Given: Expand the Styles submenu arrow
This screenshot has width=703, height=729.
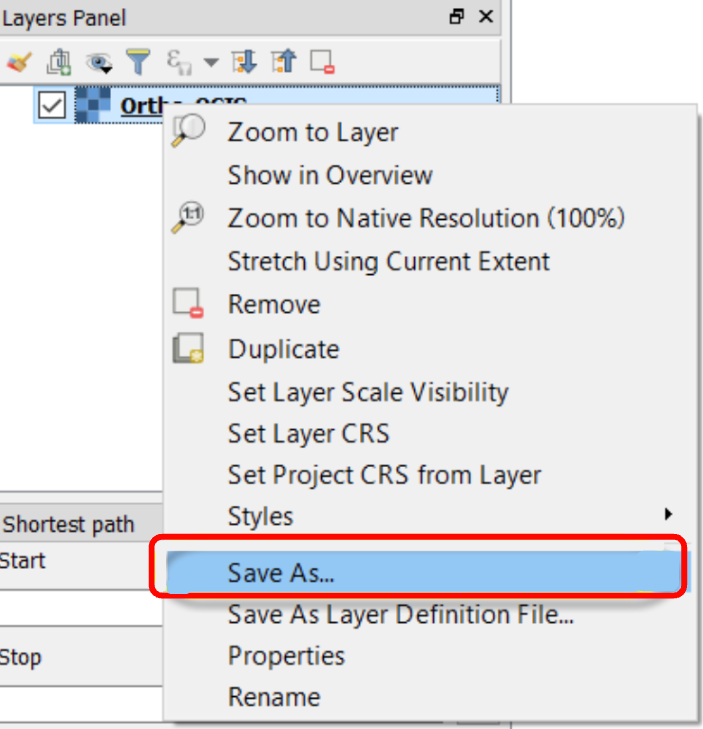Looking at the screenshot, I should tap(668, 515).
